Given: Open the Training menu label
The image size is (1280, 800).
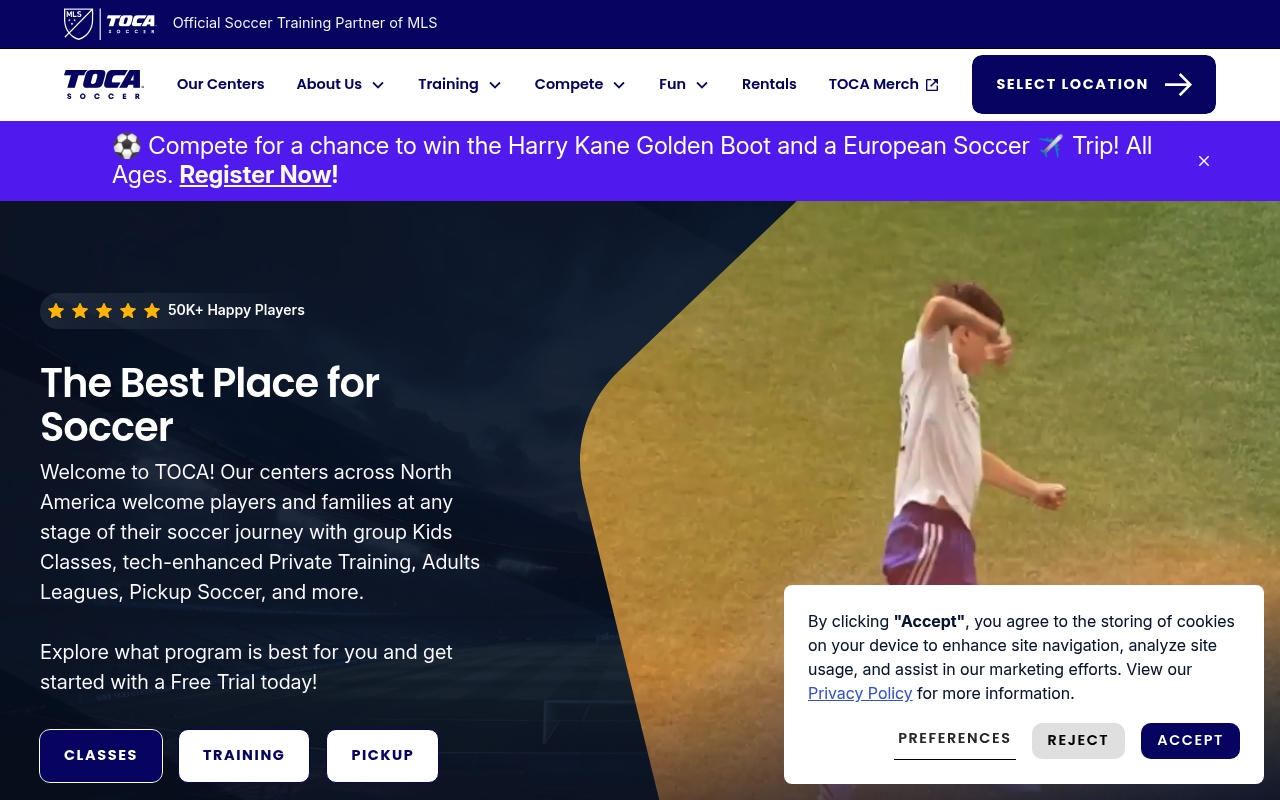Looking at the screenshot, I should [x=448, y=84].
